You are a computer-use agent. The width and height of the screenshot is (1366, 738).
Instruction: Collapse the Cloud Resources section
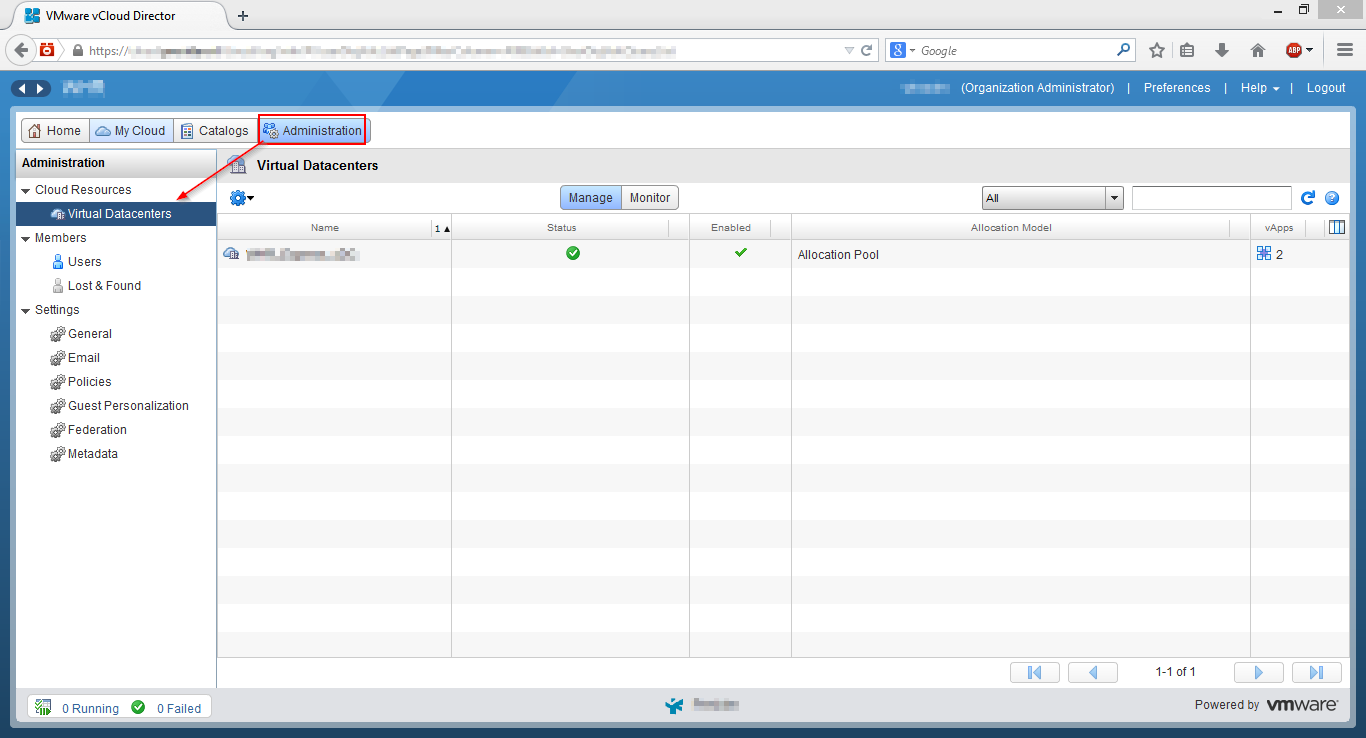point(26,190)
